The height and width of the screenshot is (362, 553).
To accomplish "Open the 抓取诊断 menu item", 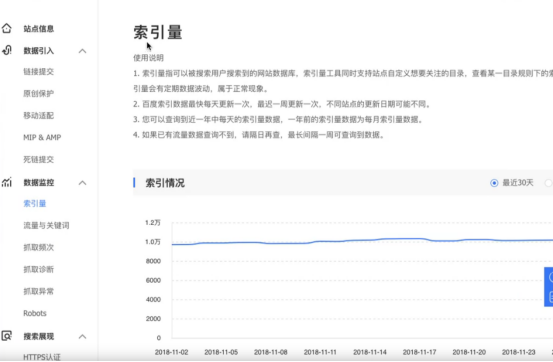I will [38, 270].
